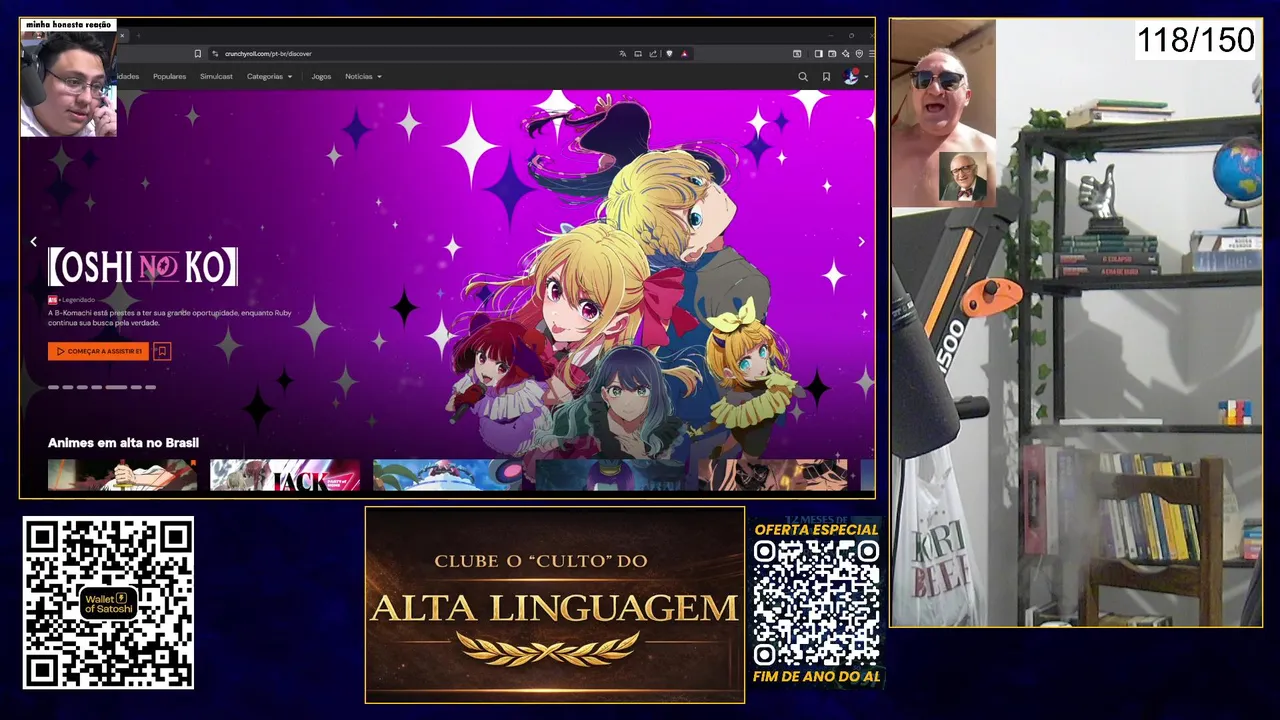Open the JACK anime thumbnail
This screenshot has height=720, width=1280.
(285, 475)
